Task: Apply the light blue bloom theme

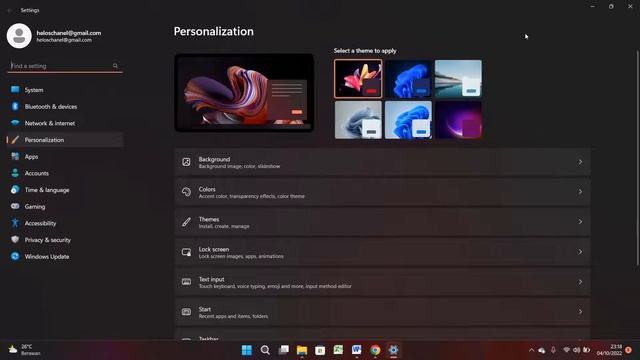Action: click(408, 120)
